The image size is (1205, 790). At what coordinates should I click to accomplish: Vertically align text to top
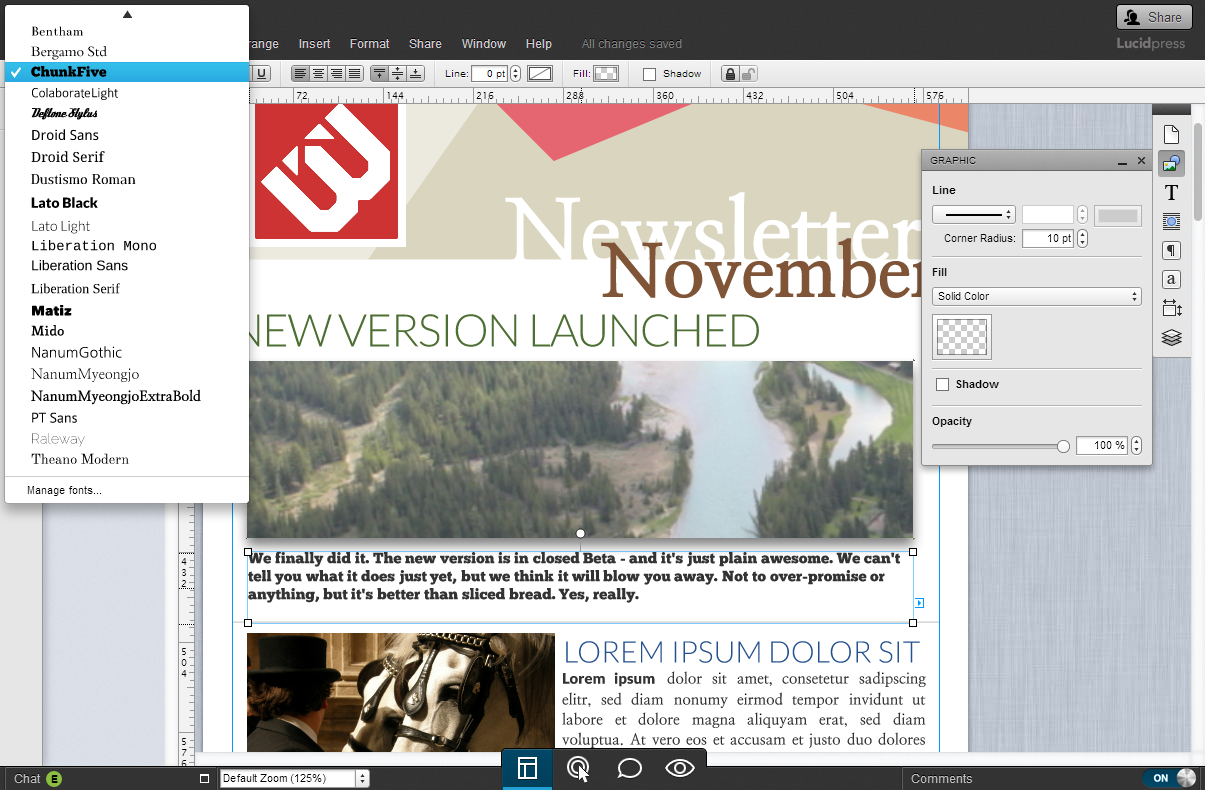tap(379, 73)
